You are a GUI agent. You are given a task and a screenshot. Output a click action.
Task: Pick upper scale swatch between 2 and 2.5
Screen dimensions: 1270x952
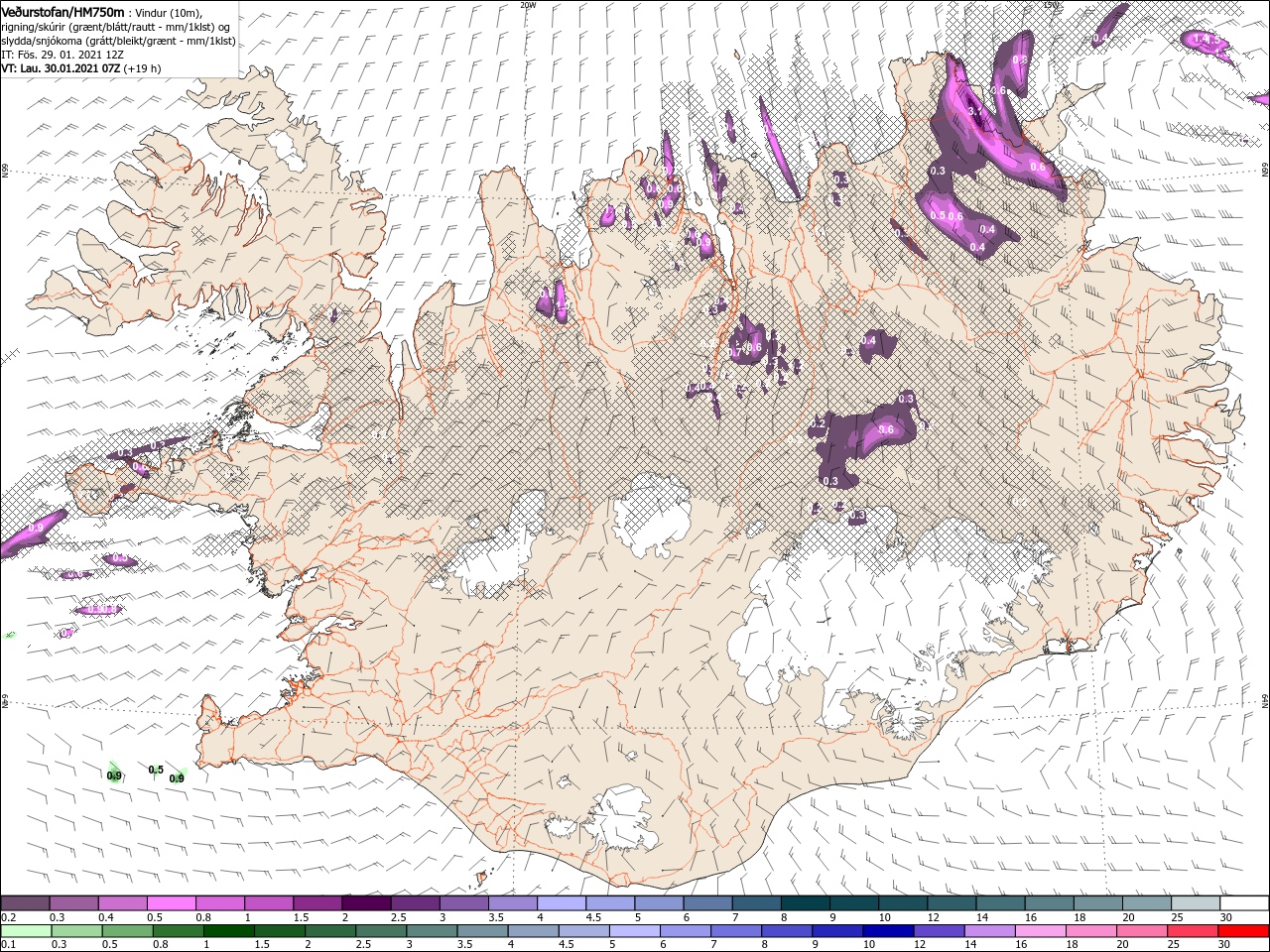point(366,903)
